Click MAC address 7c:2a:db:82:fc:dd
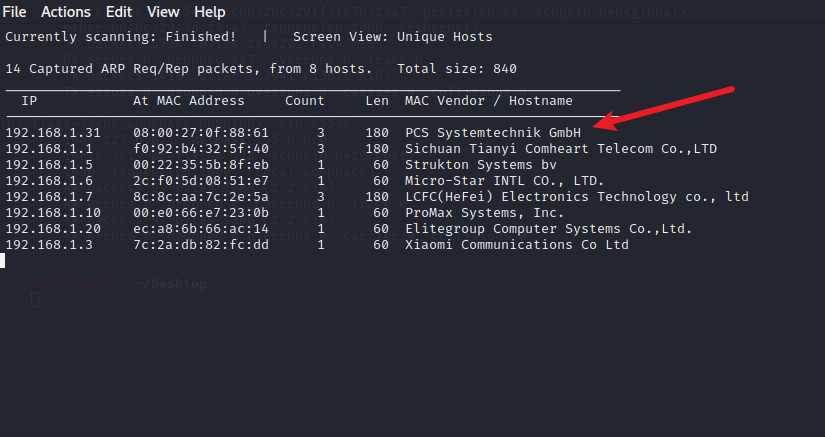This screenshot has width=825, height=437. click(200, 245)
